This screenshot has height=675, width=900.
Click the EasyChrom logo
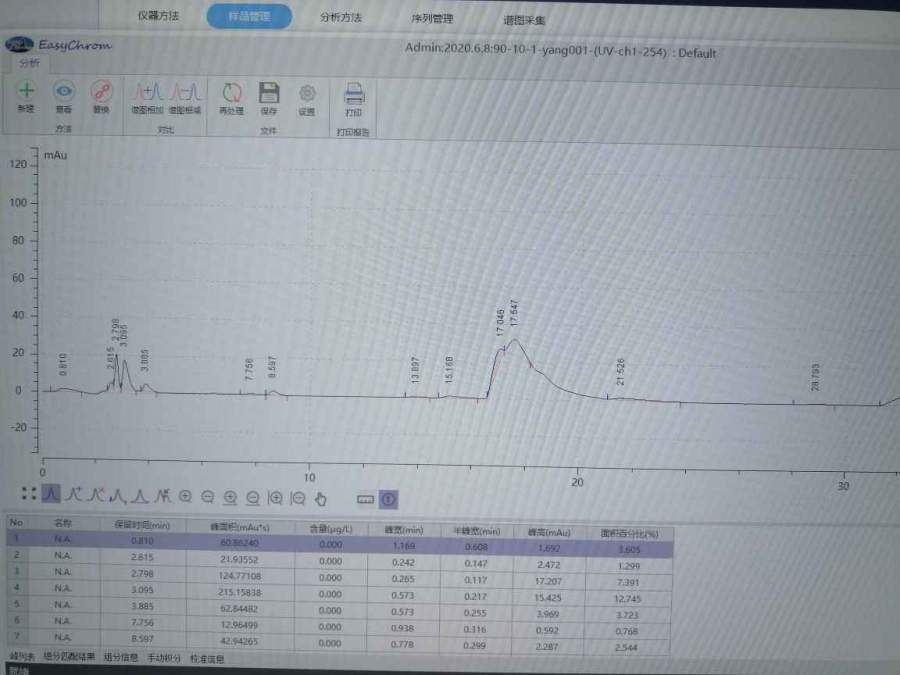(59, 45)
